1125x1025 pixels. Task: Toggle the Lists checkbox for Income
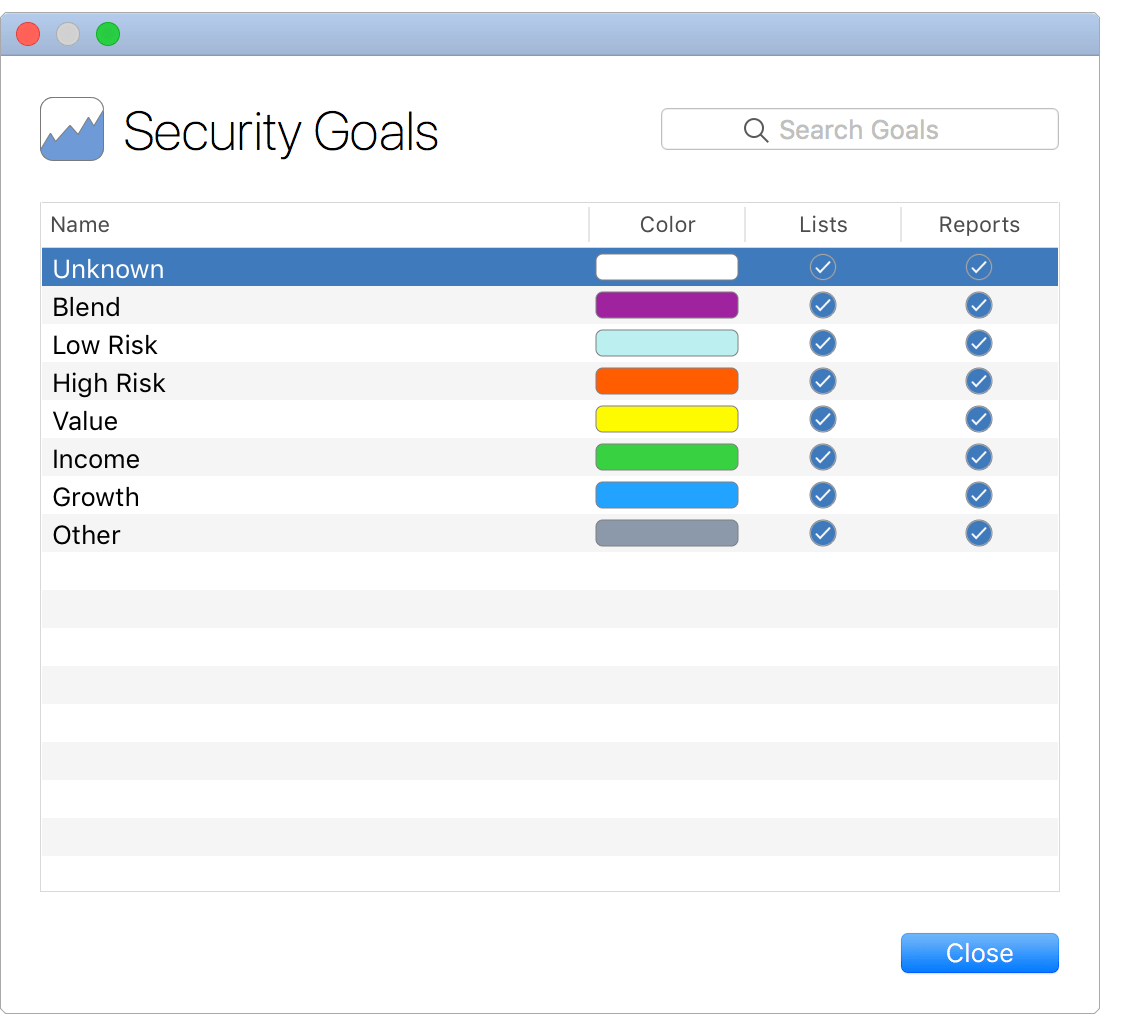823,457
